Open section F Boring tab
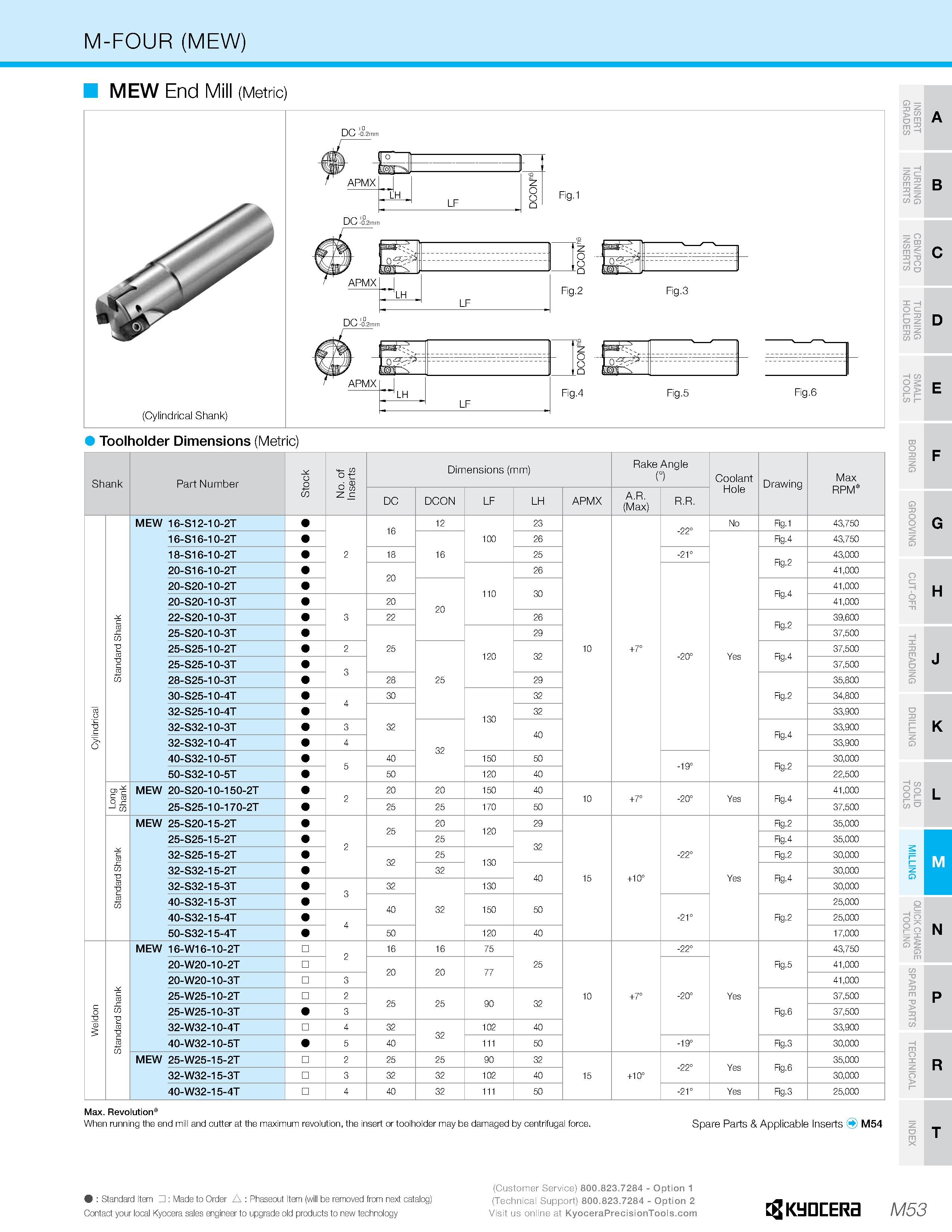 coord(925,456)
